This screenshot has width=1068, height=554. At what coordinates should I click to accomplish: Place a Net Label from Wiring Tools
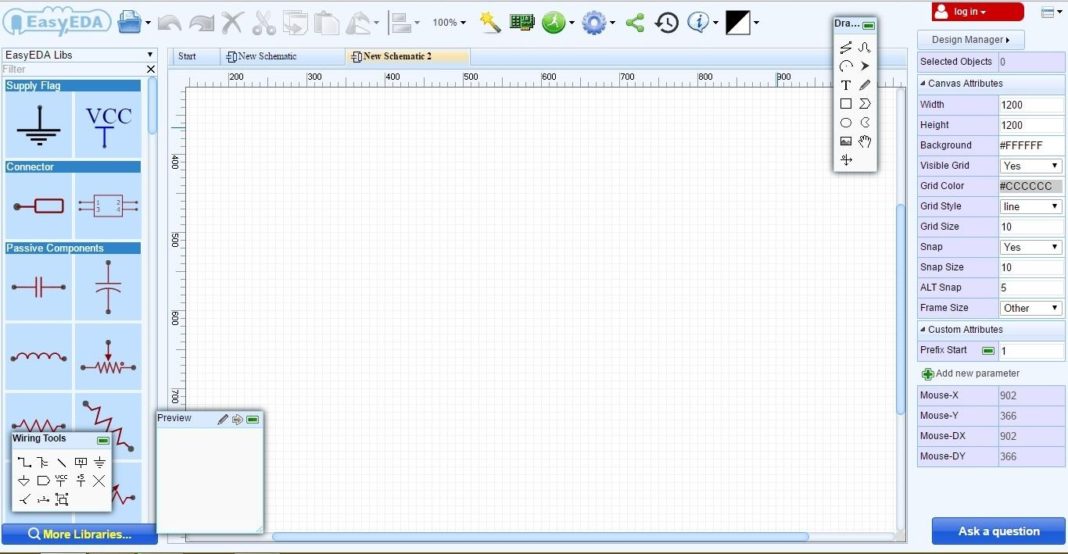(80, 462)
